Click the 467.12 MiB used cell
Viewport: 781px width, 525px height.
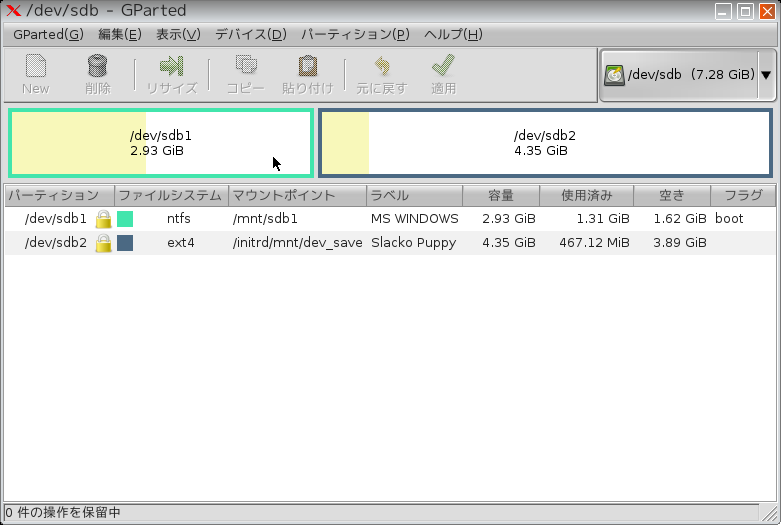coord(594,243)
